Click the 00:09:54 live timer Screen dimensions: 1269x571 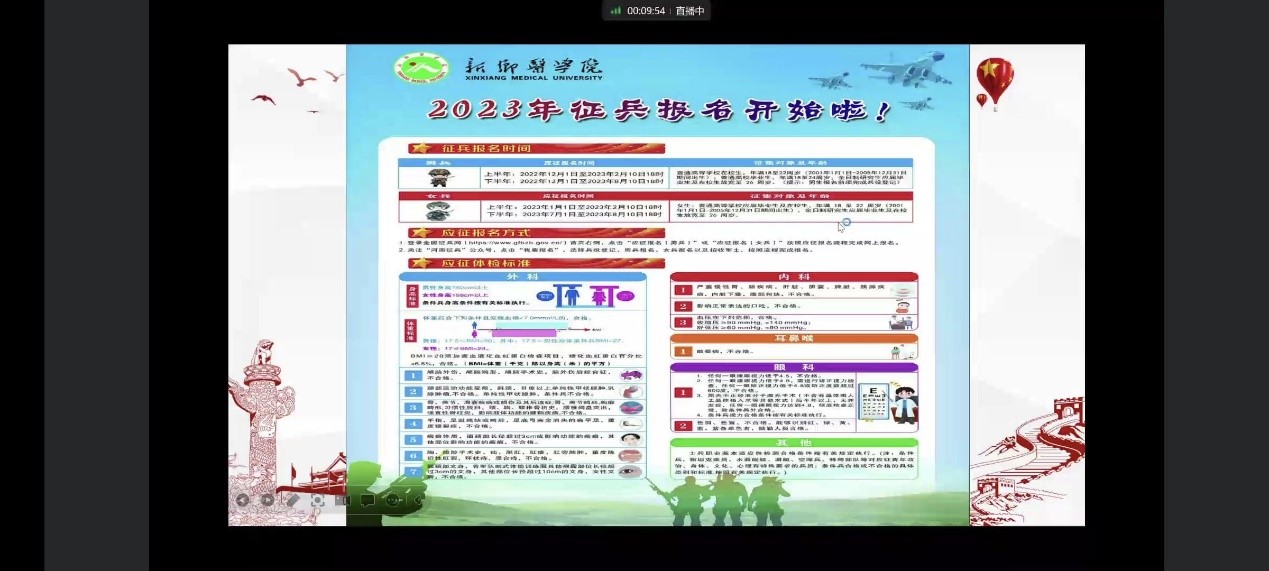646,11
